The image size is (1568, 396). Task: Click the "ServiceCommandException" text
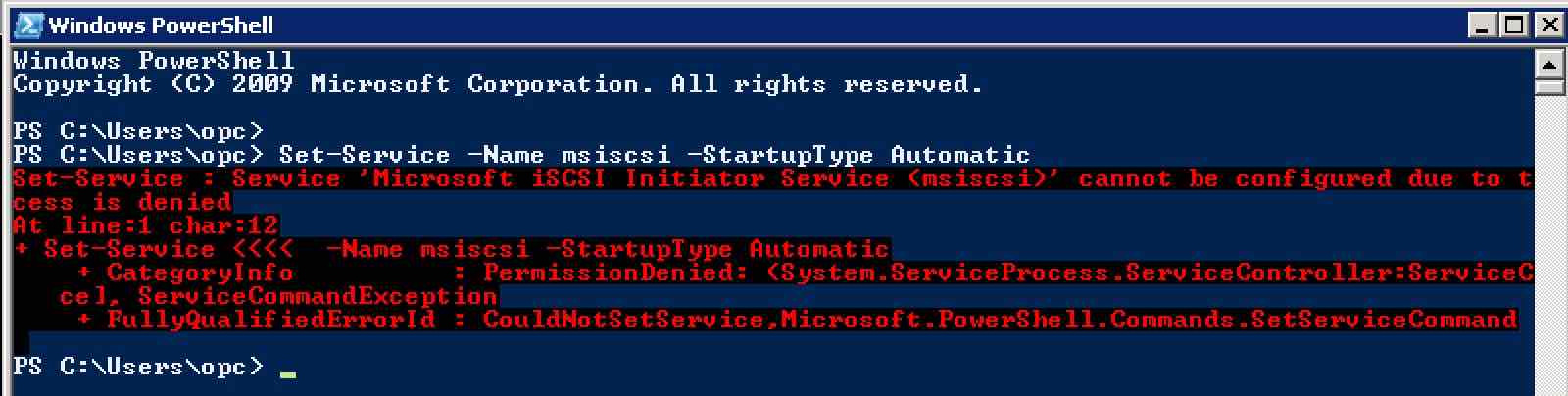[x=318, y=296]
